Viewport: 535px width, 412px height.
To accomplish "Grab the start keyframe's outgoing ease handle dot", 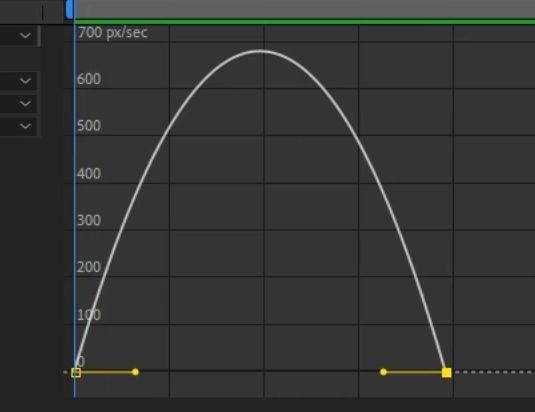I will (135, 372).
